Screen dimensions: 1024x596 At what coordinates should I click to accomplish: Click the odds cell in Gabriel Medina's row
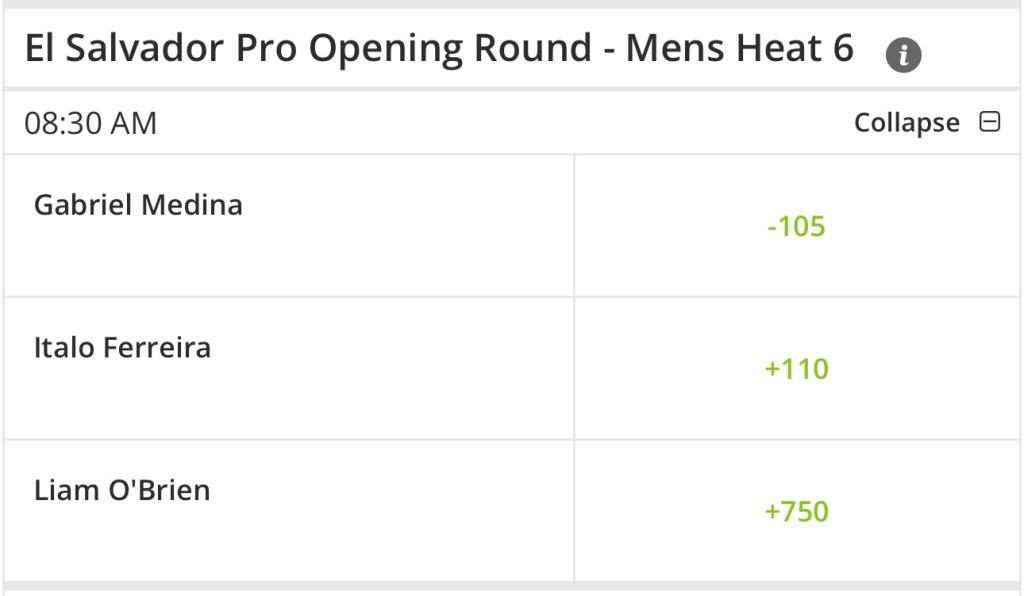tap(796, 226)
